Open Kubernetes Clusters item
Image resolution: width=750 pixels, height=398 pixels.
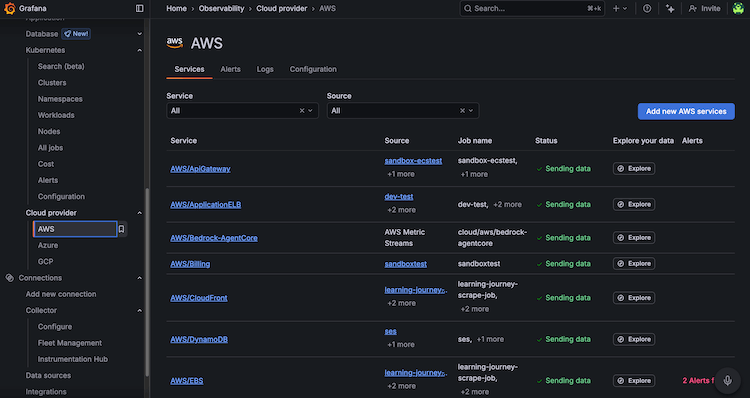(52, 83)
